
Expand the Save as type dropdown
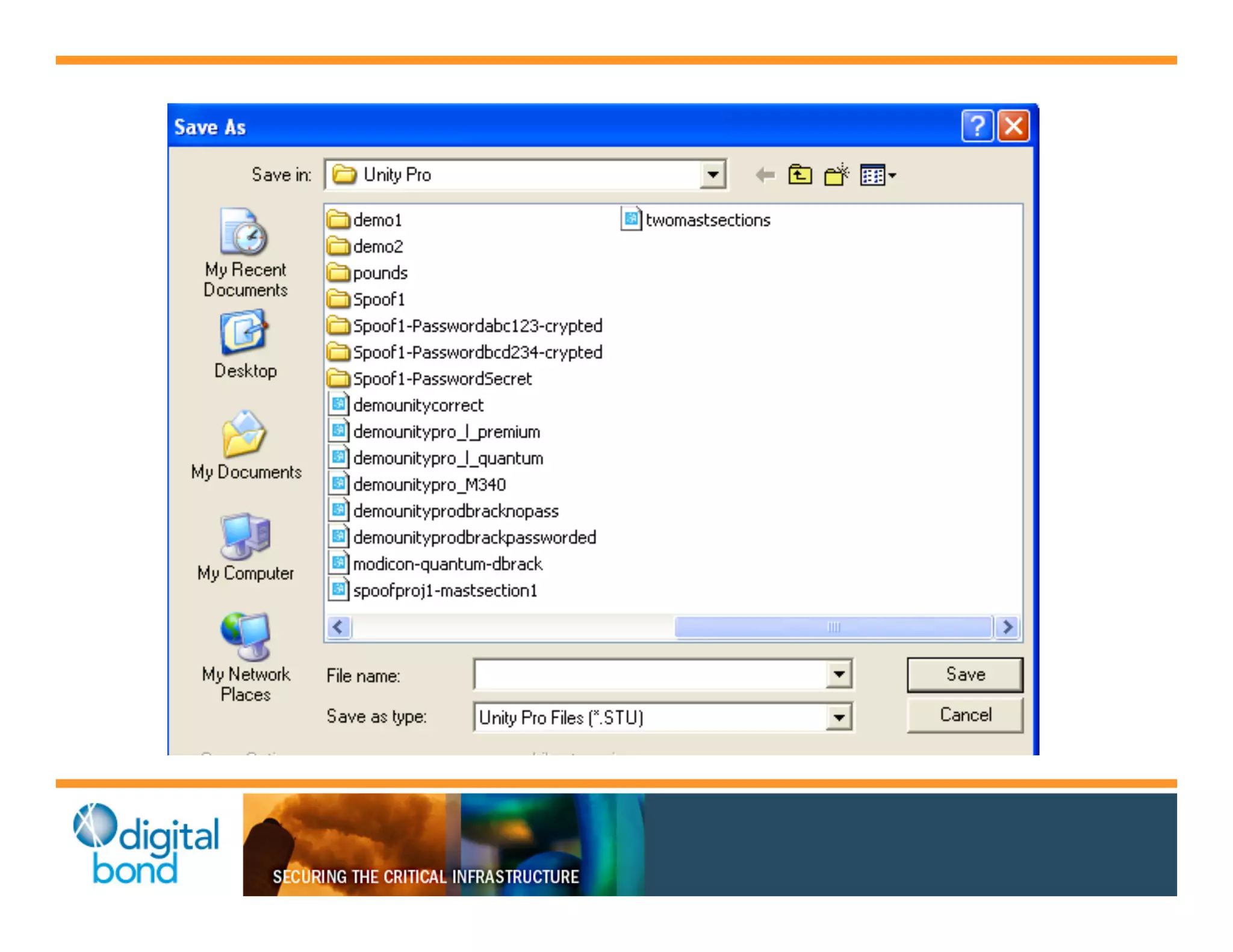pyautogui.click(x=839, y=717)
